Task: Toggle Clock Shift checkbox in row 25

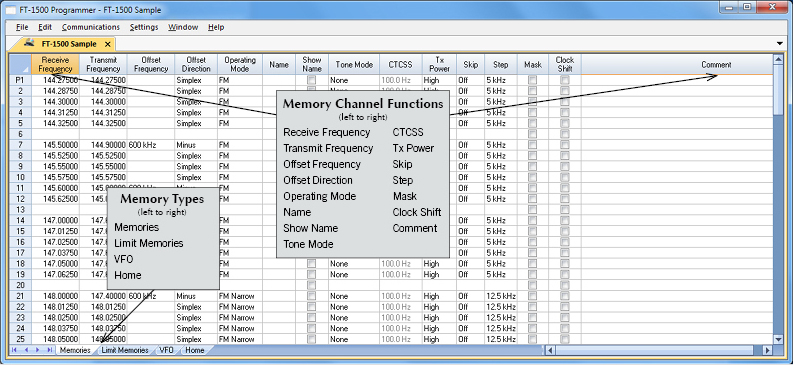Action: tap(564, 339)
